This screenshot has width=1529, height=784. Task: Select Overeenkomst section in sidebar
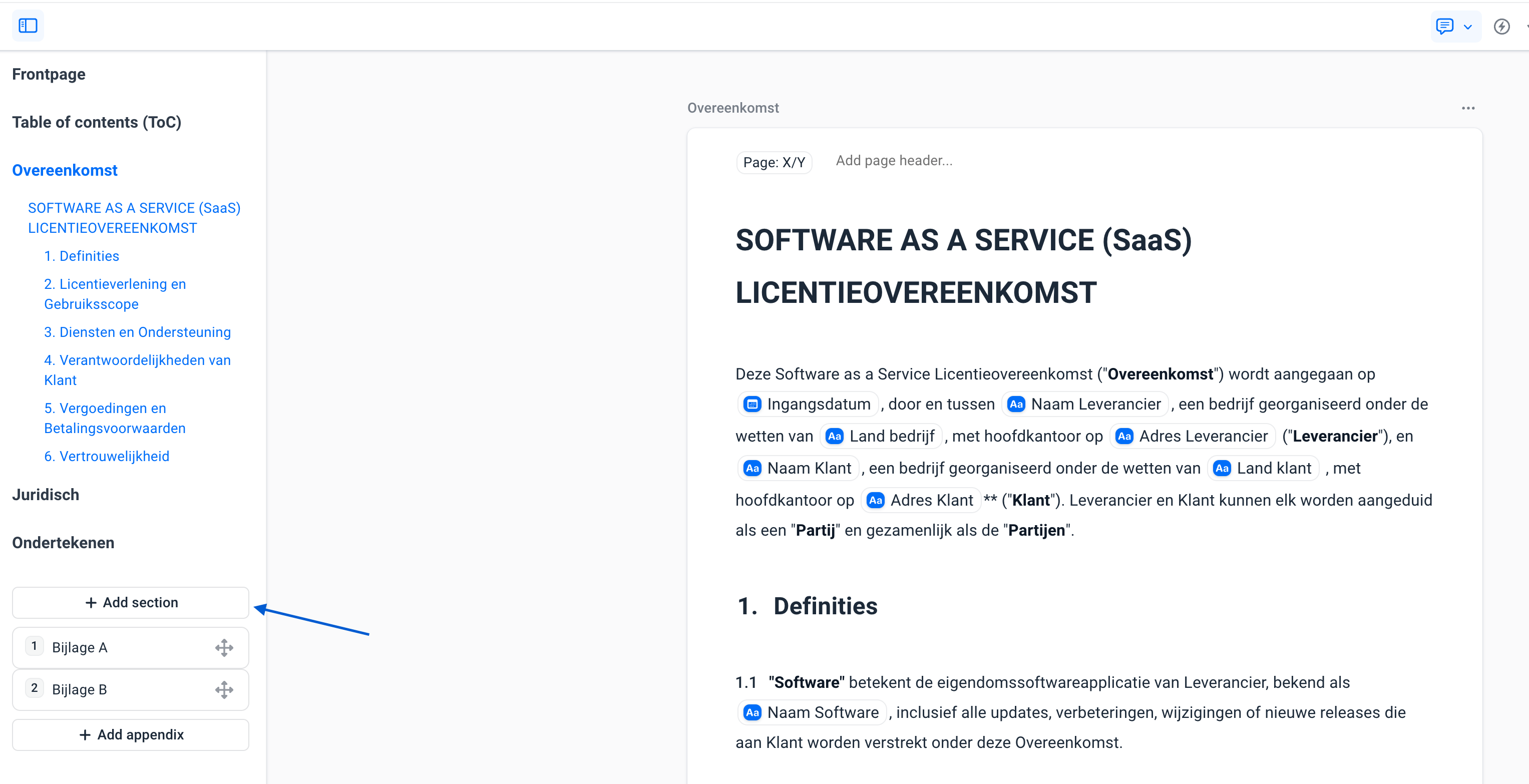click(x=65, y=170)
